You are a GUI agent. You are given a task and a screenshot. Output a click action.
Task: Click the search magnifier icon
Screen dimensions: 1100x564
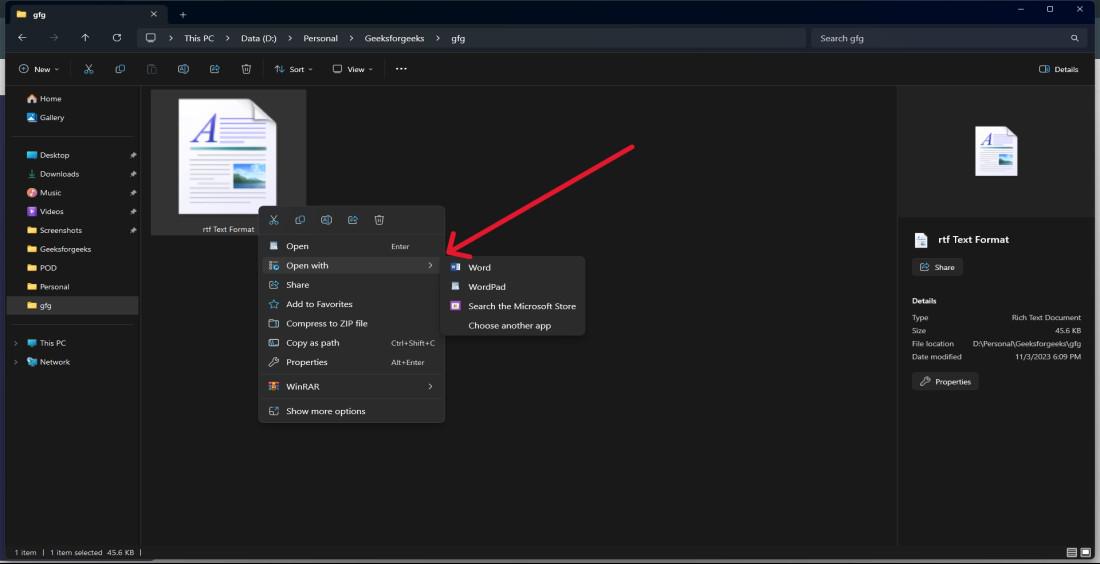coord(1074,38)
